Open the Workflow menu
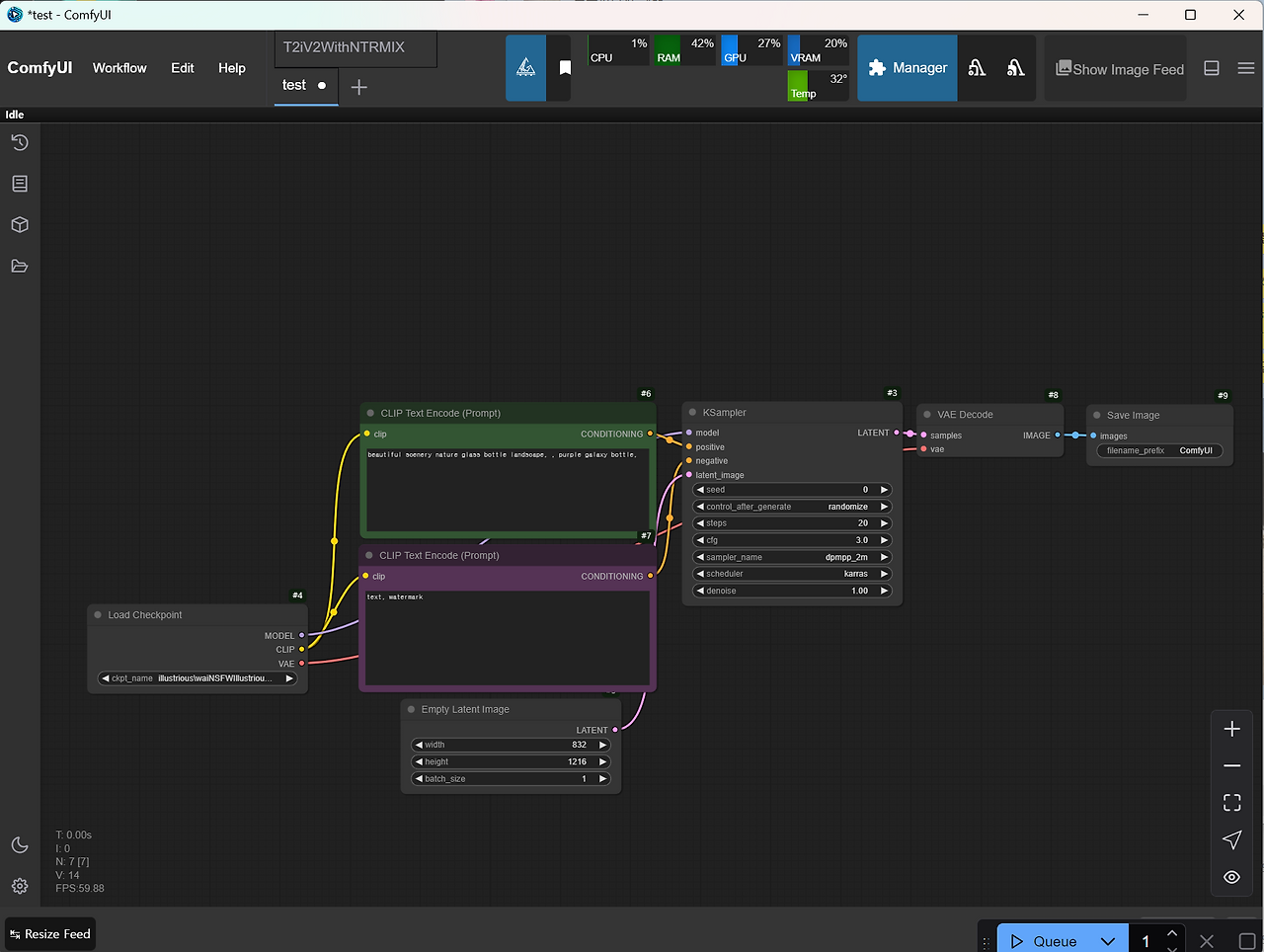This screenshot has width=1264, height=952. pyautogui.click(x=119, y=68)
